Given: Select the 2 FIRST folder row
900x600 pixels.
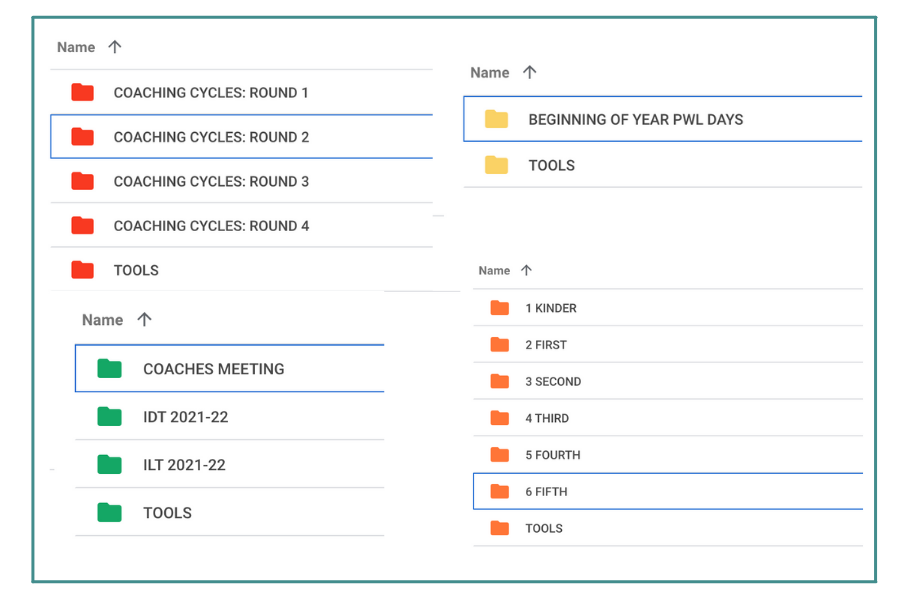Looking at the screenshot, I should (546, 345).
